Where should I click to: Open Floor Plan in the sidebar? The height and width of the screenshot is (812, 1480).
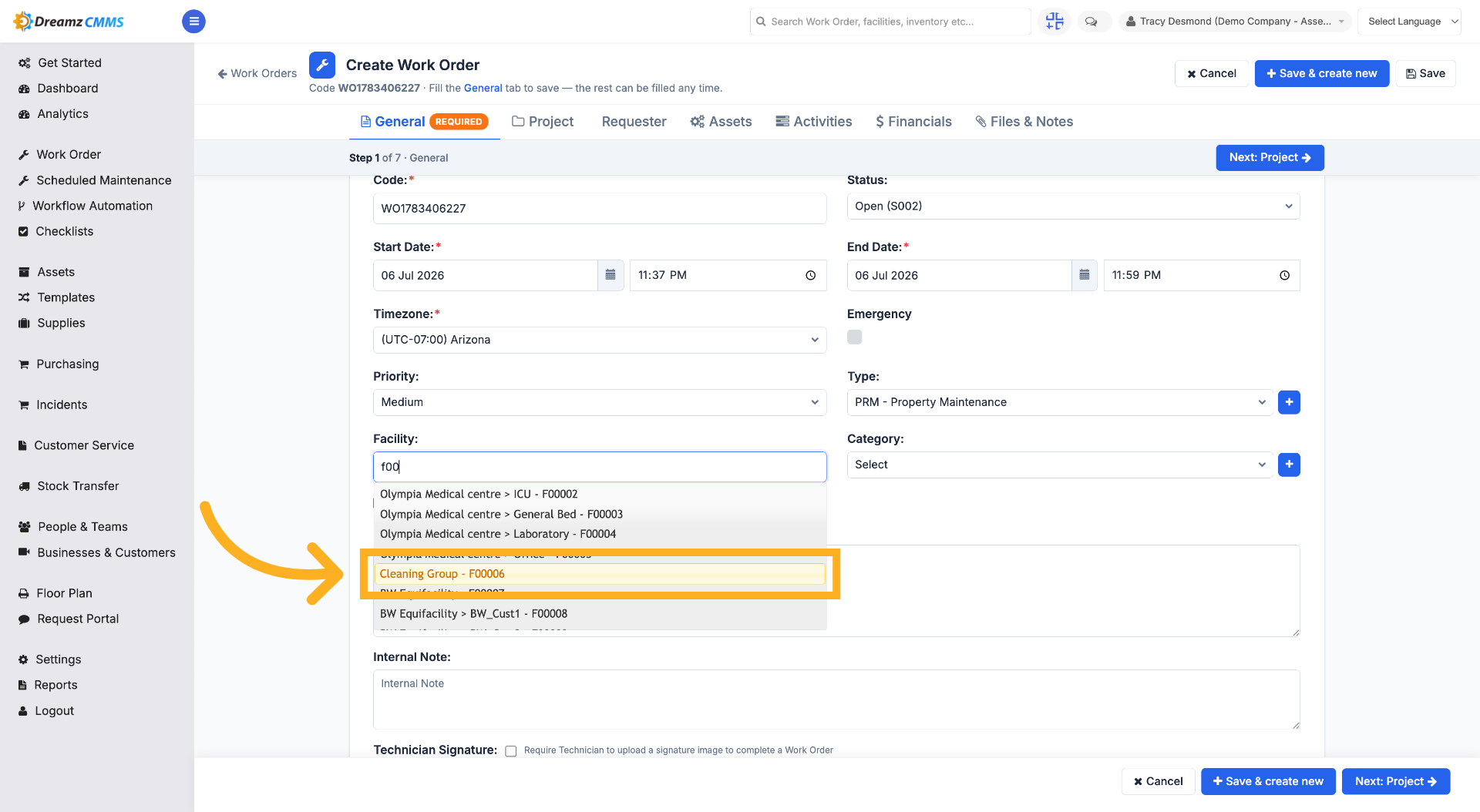[x=65, y=593]
